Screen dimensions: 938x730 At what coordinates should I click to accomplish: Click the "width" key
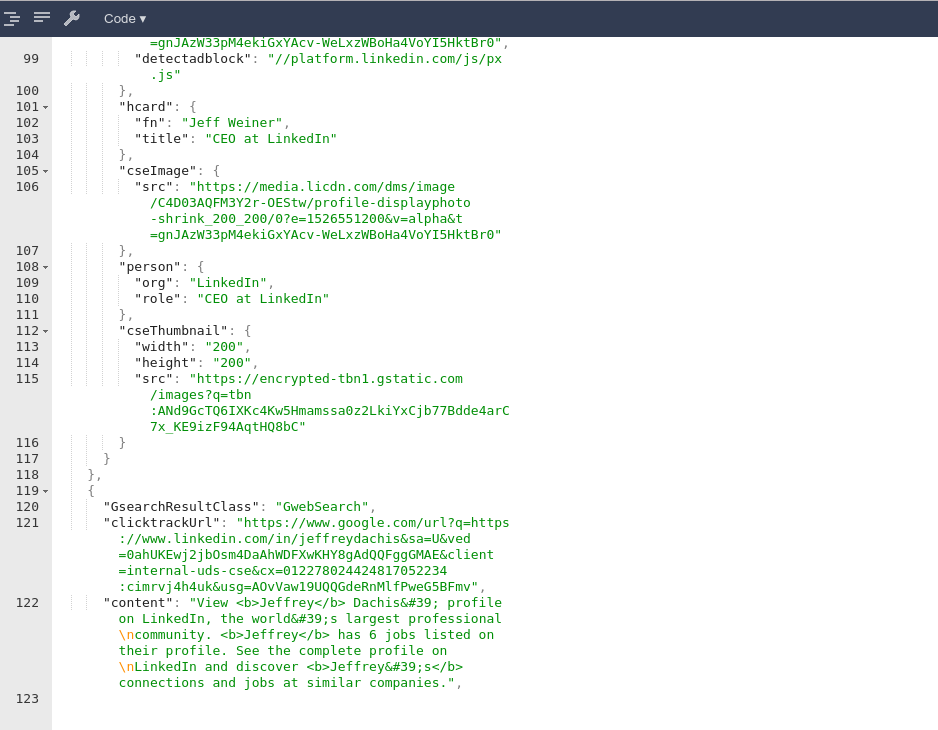162,346
